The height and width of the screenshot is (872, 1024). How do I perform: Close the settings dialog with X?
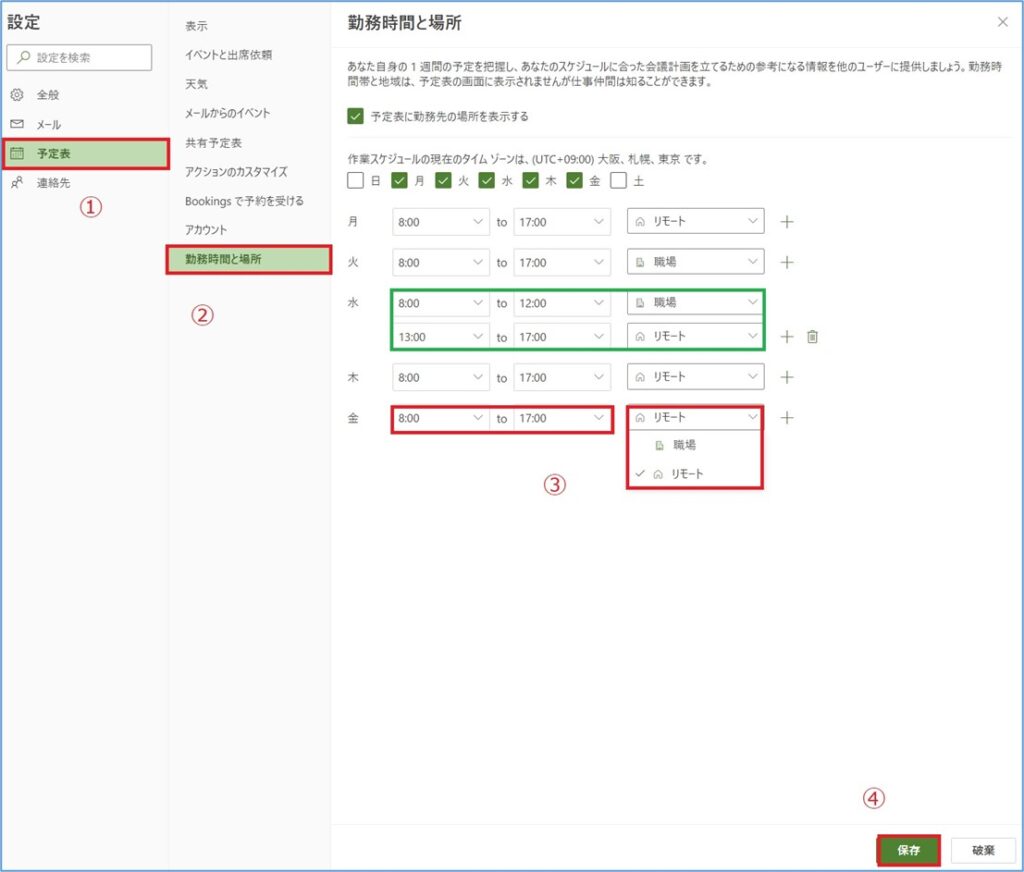(x=1003, y=22)
